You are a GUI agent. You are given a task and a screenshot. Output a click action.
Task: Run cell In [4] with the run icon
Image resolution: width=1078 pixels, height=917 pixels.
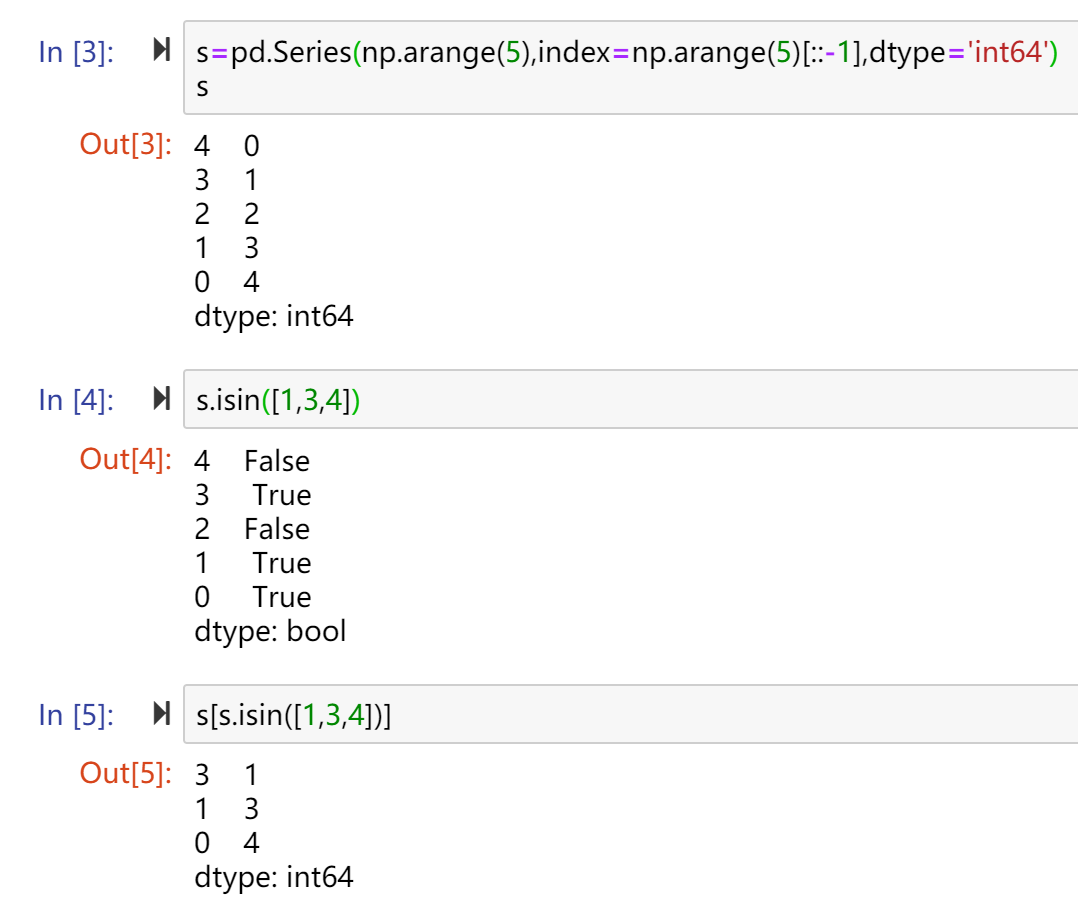coord(162,398)
